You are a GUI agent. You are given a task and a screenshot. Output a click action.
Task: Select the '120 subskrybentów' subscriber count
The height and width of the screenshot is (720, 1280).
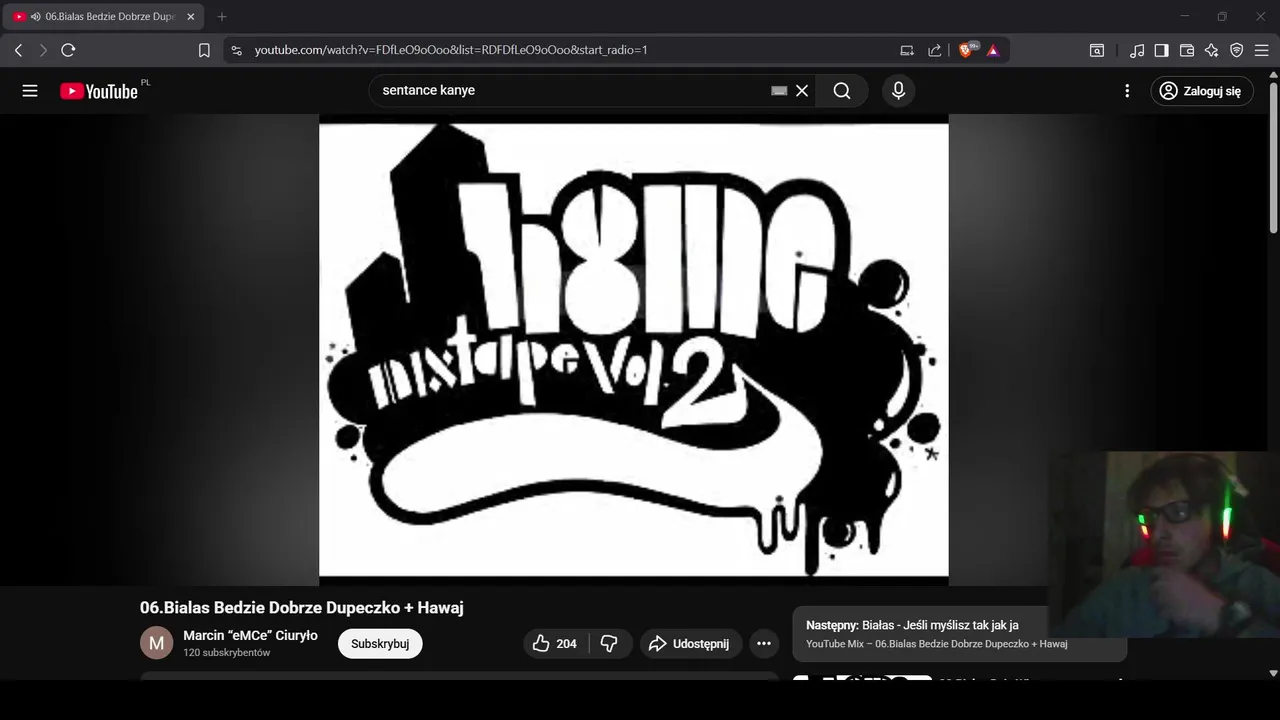(227, 653)
